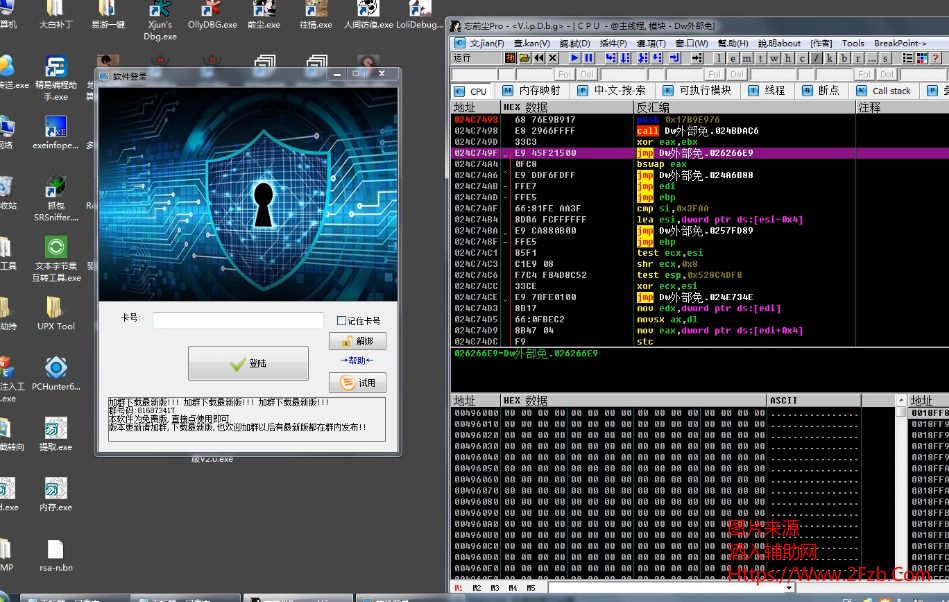Click the X (close program) toolbar icon
This screenshot has width=949, height=602.
point(553,58)
